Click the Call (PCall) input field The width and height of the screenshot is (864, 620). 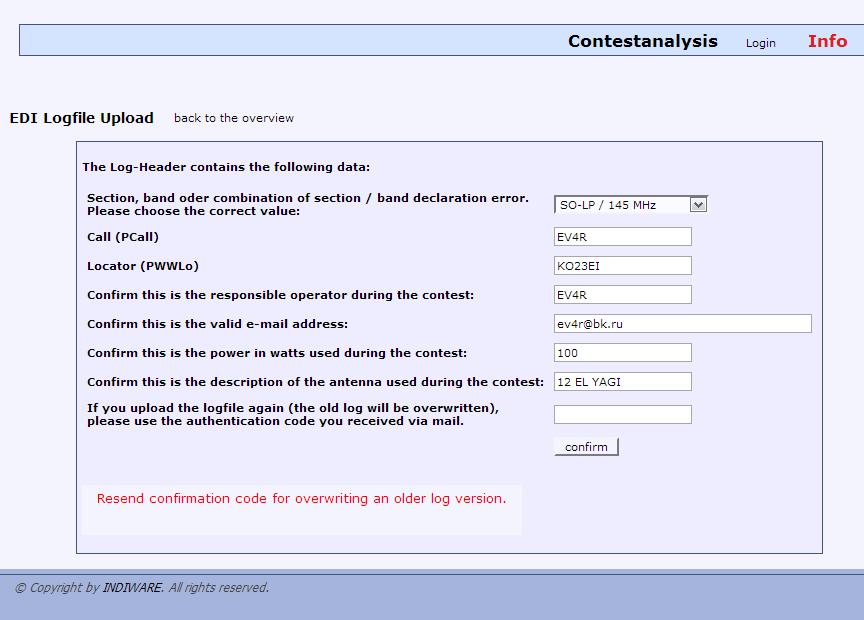(x=622, y=237)
